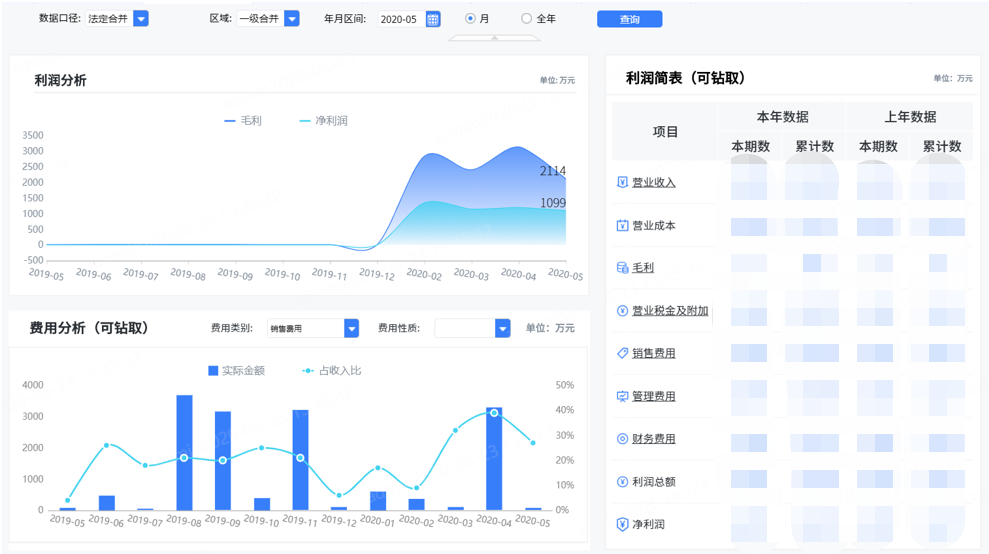Click 本期数 header under 本年数据
989x554 pixels.
(x=750, y=146)
